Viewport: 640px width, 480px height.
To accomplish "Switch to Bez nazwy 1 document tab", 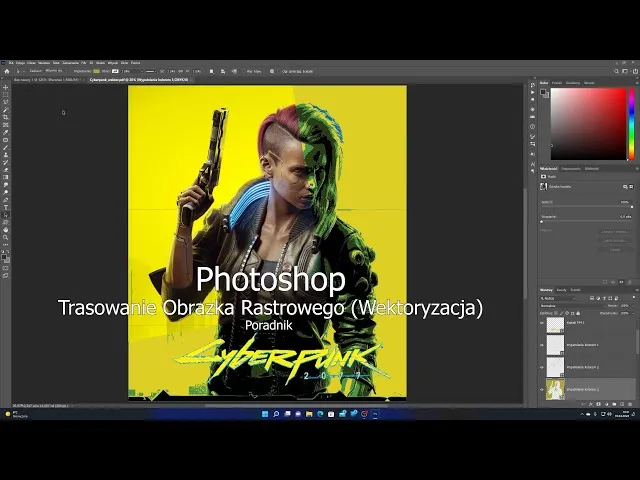I will (48, 80).
